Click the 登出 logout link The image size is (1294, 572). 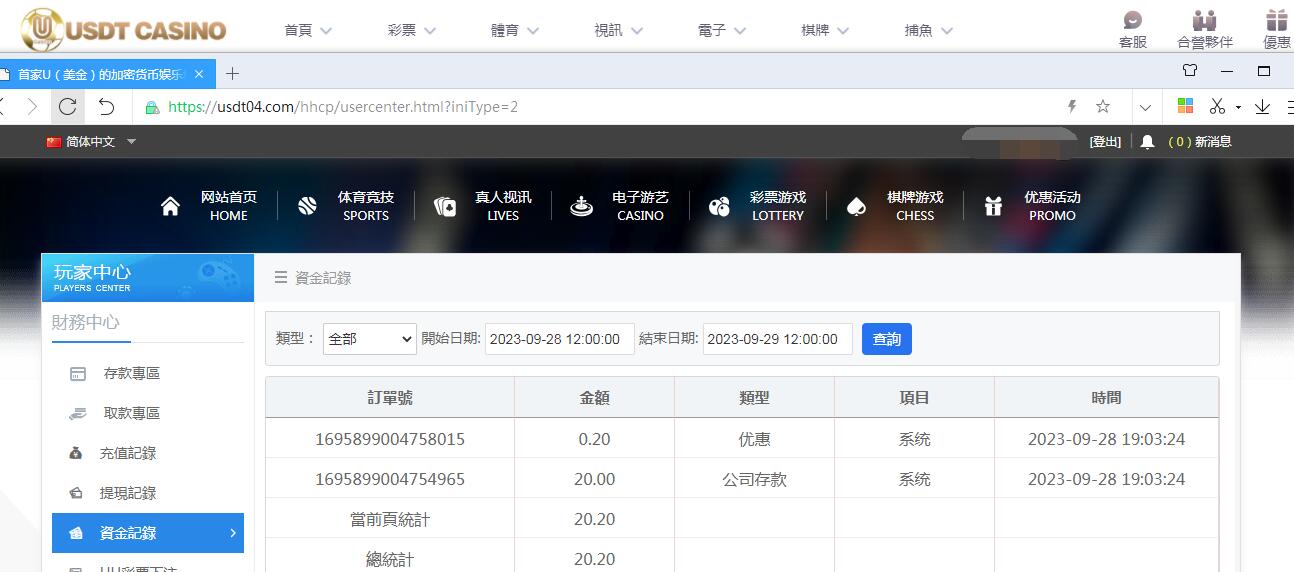point(1105,142)
